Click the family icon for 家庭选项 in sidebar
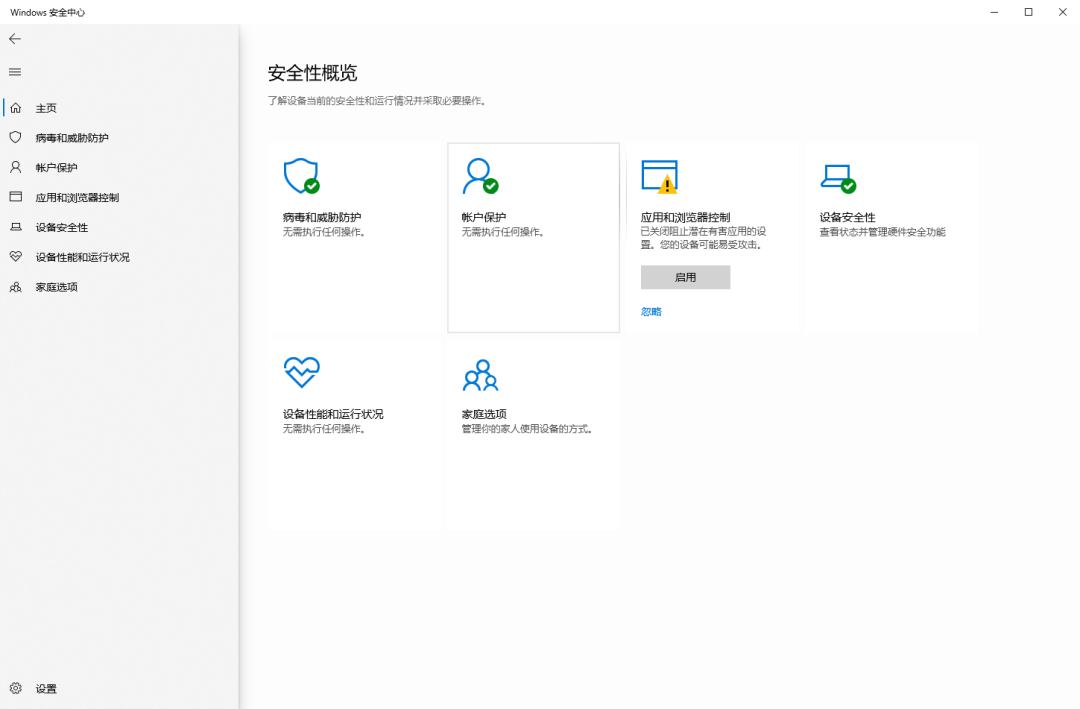1080x709 pixels. pyautogui.click(x=15, y=287)
